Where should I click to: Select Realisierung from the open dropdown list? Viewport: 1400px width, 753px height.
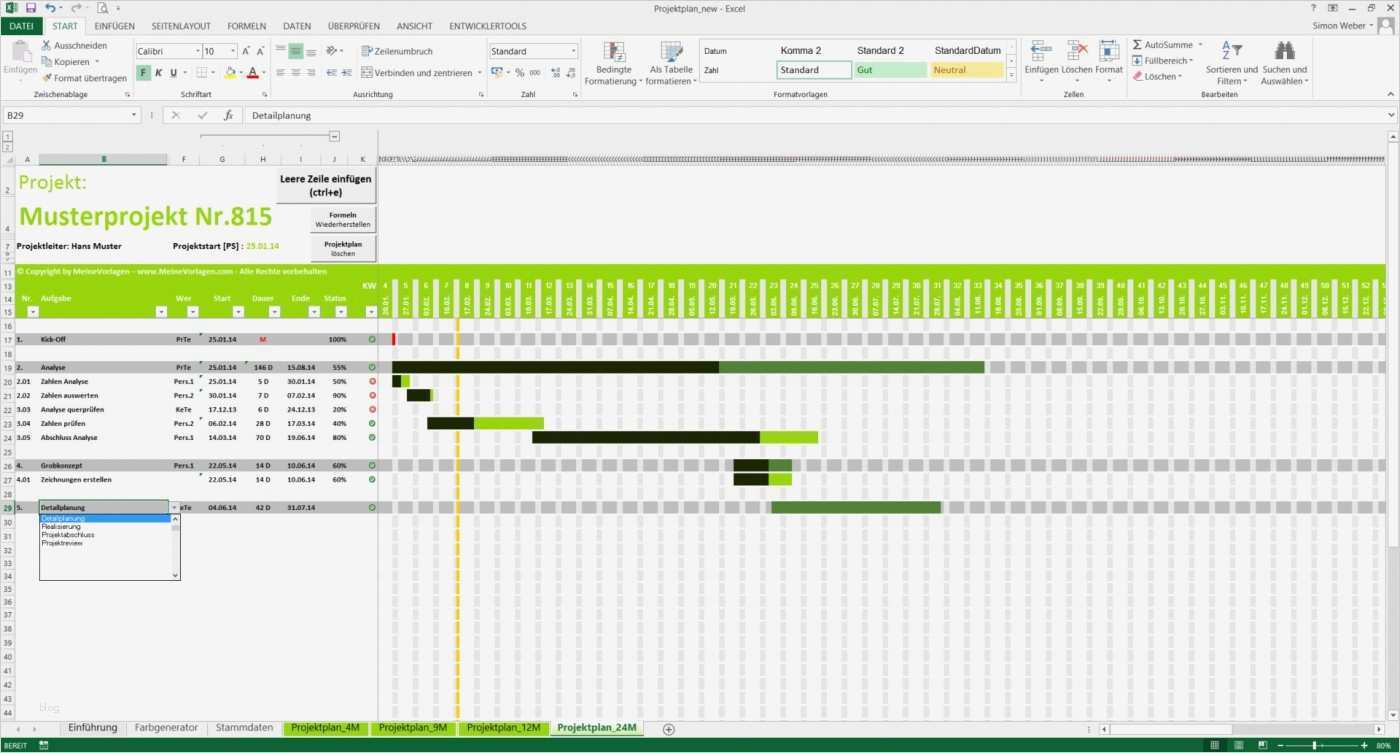click(62, 526)
